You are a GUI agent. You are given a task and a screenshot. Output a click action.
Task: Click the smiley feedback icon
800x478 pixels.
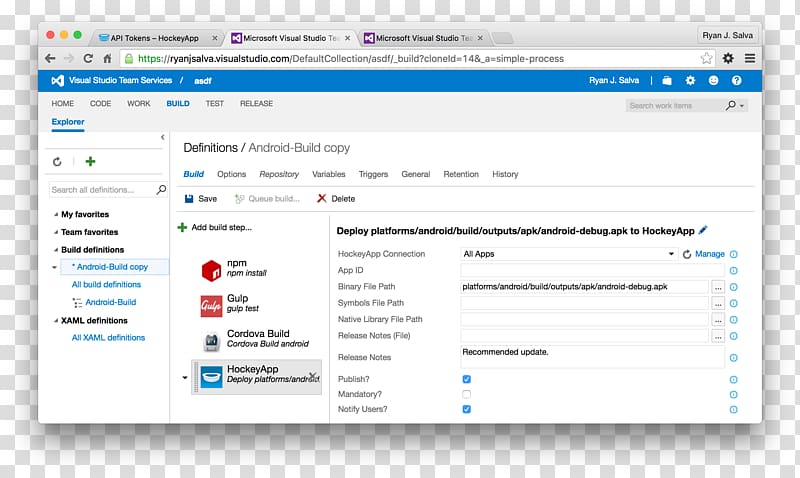pos(713,81)
